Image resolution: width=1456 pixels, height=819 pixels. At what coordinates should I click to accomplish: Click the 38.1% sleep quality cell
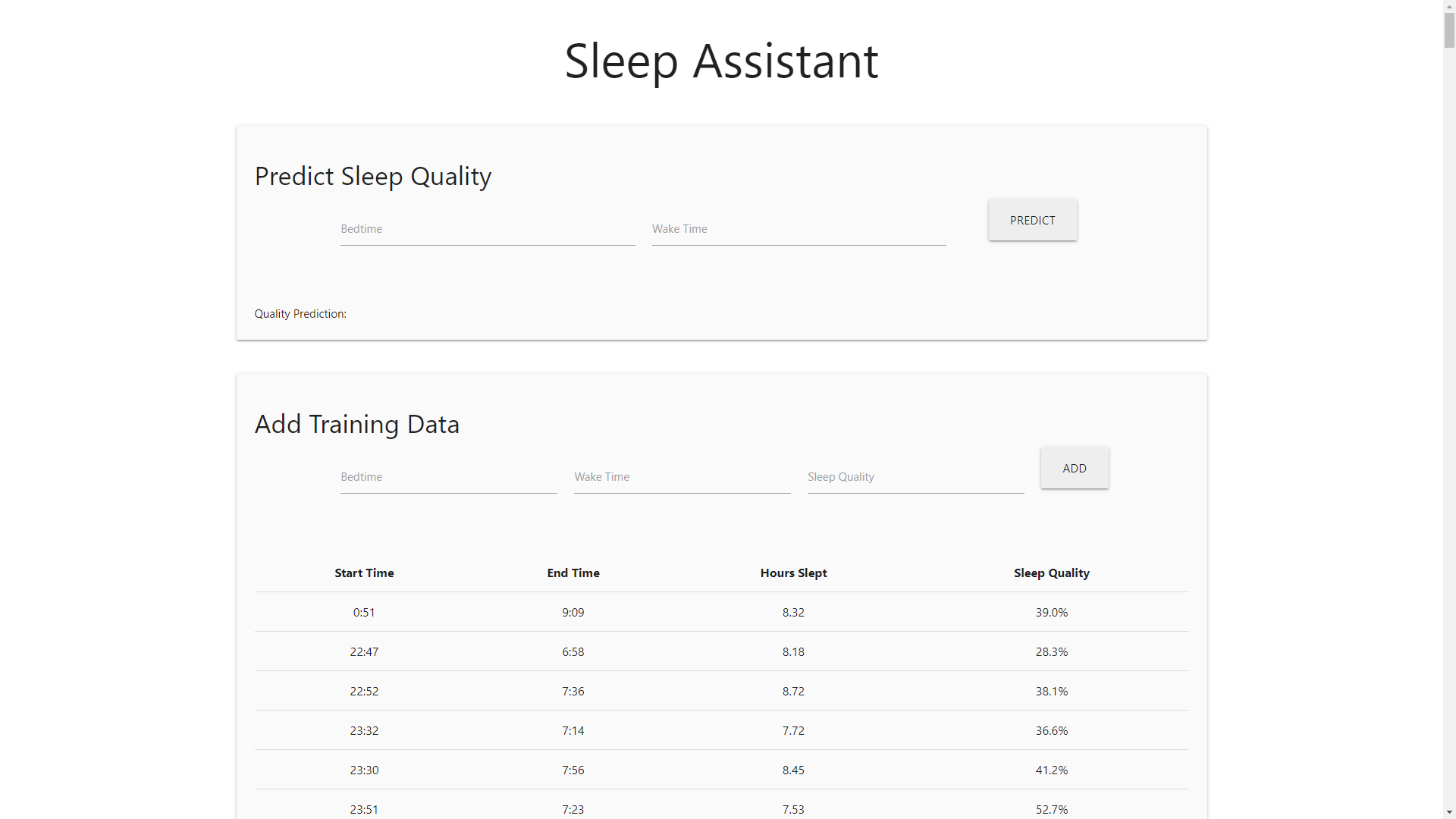click(x=1051, y=692)
